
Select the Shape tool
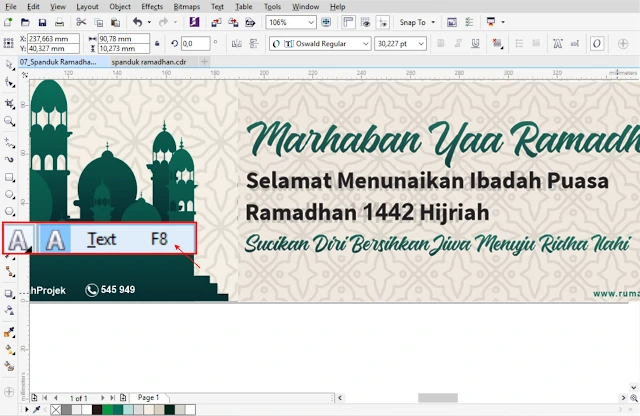click(9, 83)
